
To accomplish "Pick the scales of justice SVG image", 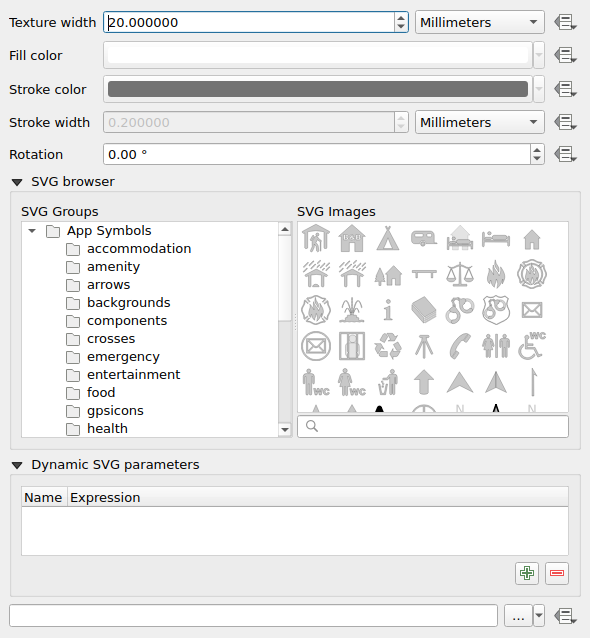I will 460,274.
